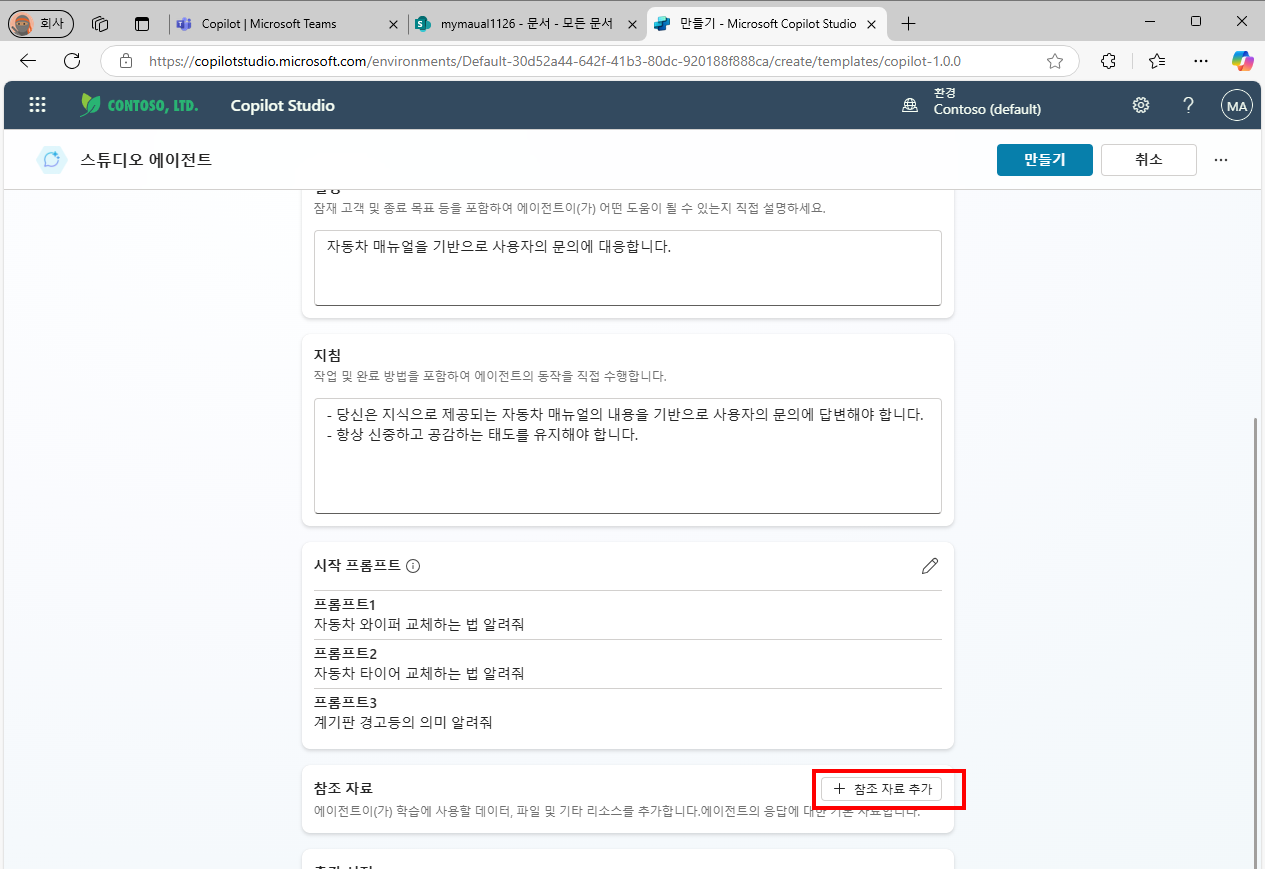Open browser settings and more menu
The width and height of the screenshot is (1265, 869).
[x=1201, y=61]
